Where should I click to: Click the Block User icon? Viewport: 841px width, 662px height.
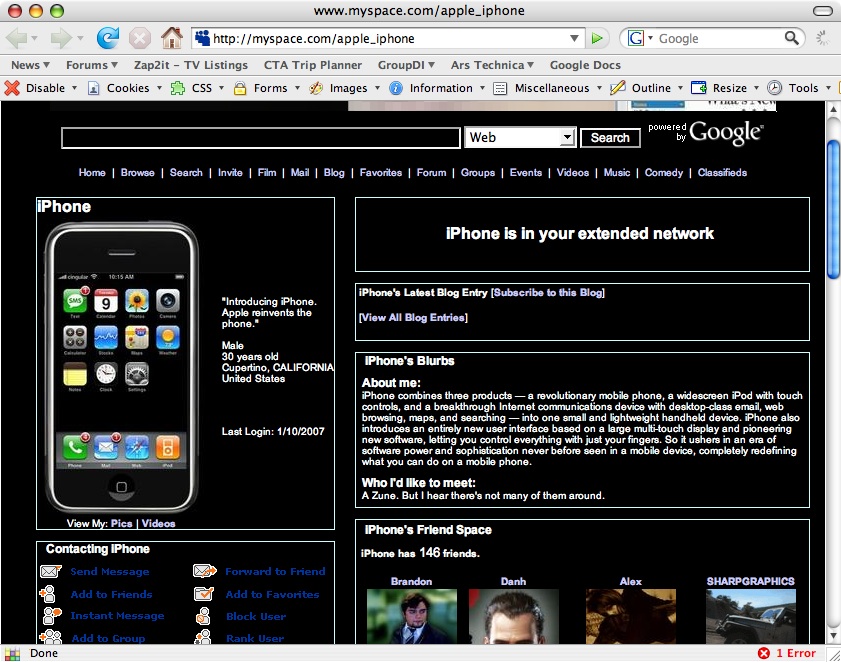[203, 616]
